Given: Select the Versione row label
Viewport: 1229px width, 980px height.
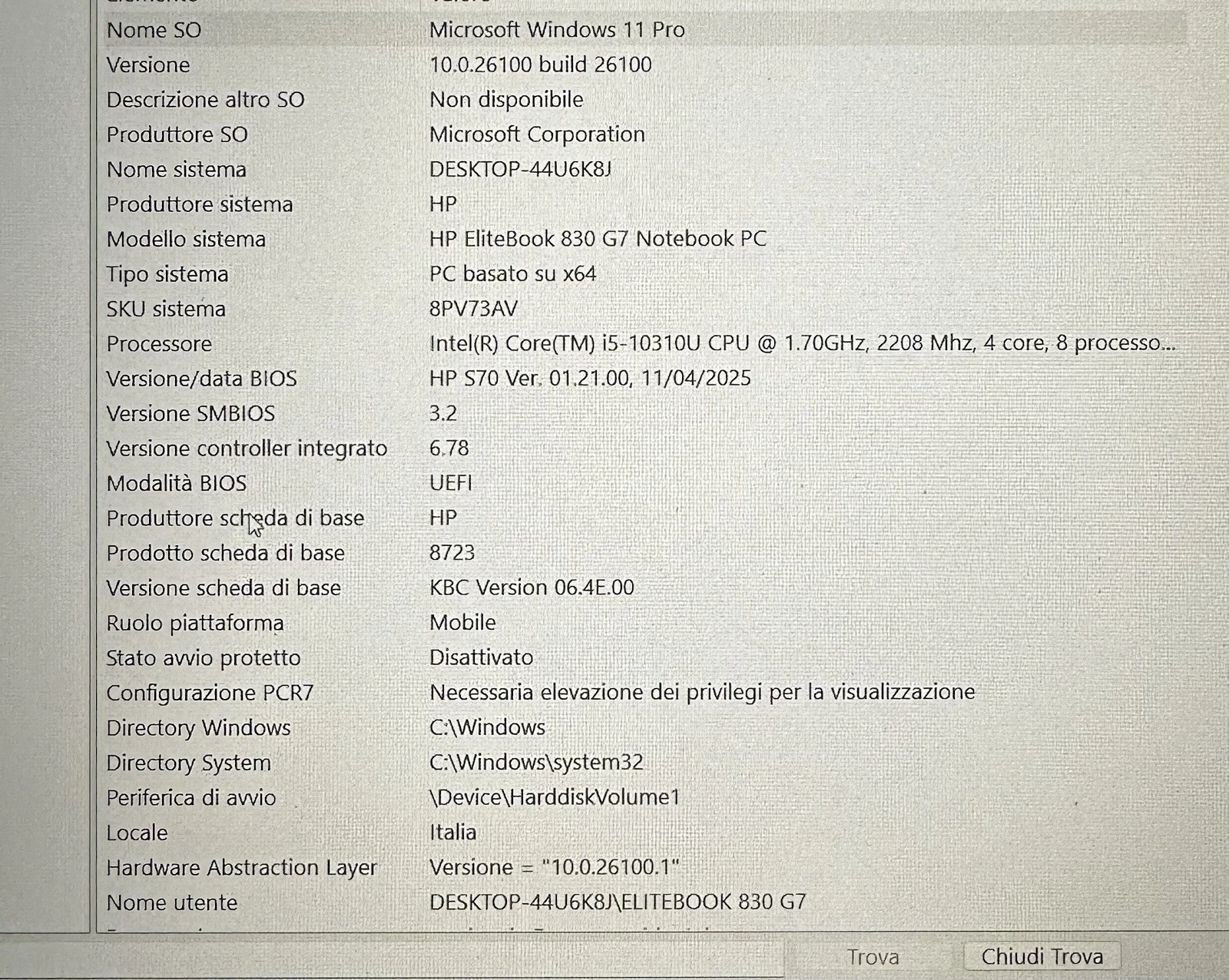Looking at the screenshot, I should (x=148, y=65).
